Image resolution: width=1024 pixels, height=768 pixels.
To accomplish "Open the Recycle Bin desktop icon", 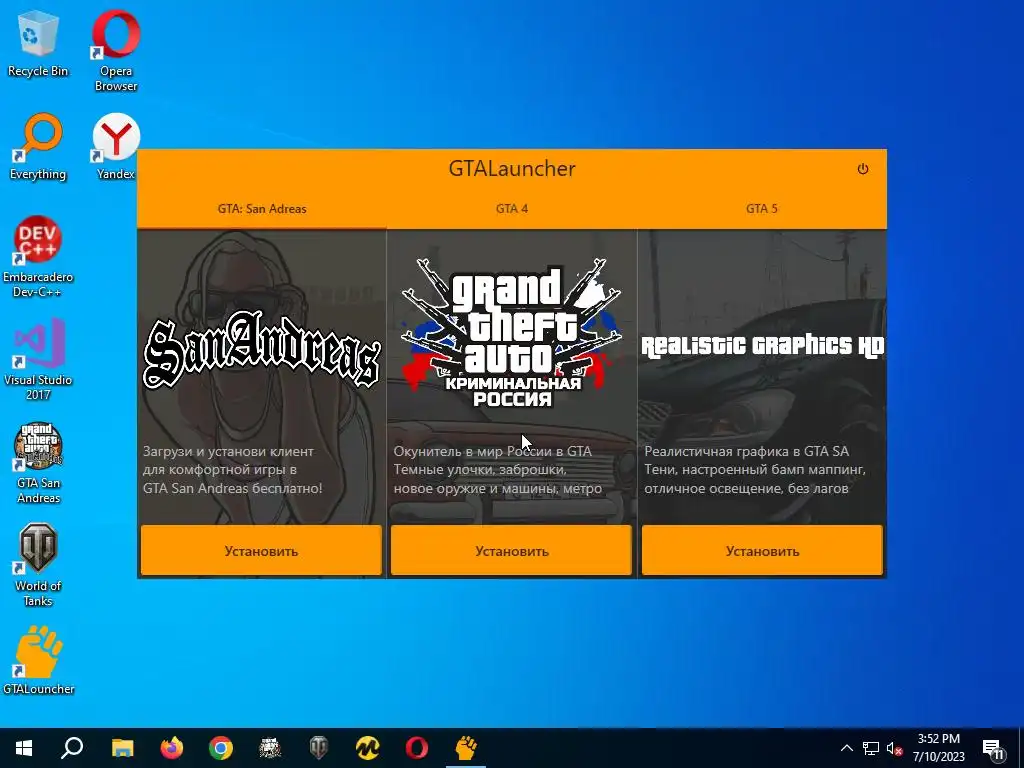I will coord(38,44).
